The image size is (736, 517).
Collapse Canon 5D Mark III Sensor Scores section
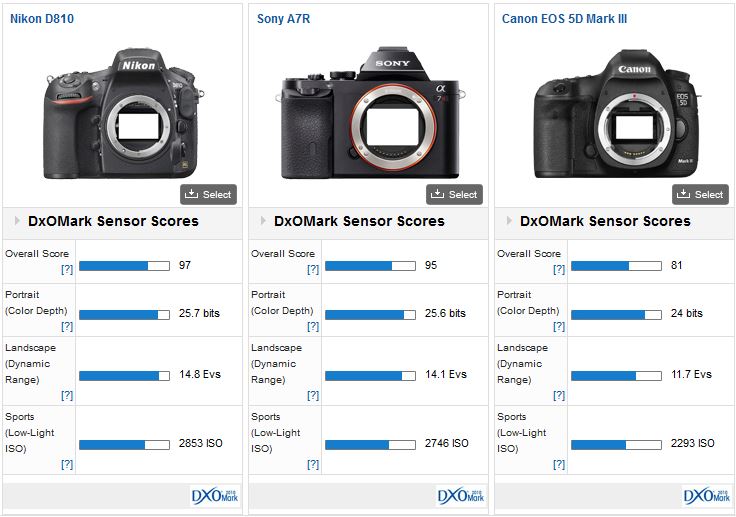pos(510,221)
